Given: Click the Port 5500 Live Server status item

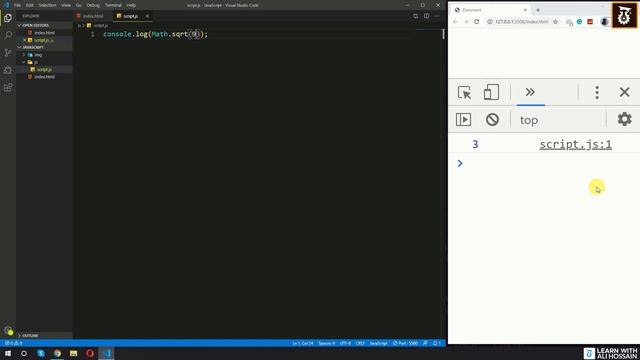Looking at the screenshot, I should [x=405, y=343].
